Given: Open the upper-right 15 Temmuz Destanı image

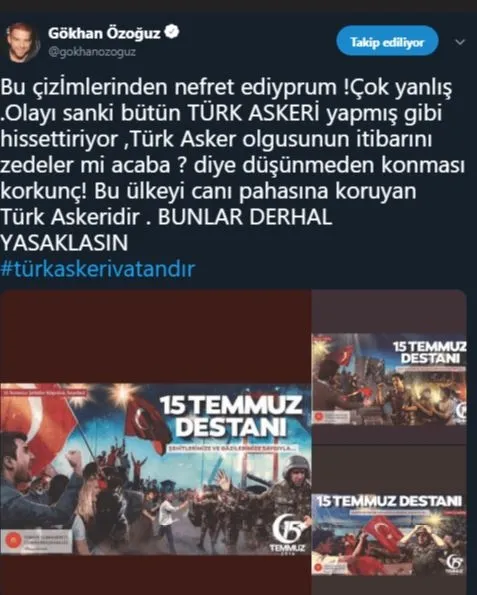Looking at the screenshot, I should (x=389, y=379).
